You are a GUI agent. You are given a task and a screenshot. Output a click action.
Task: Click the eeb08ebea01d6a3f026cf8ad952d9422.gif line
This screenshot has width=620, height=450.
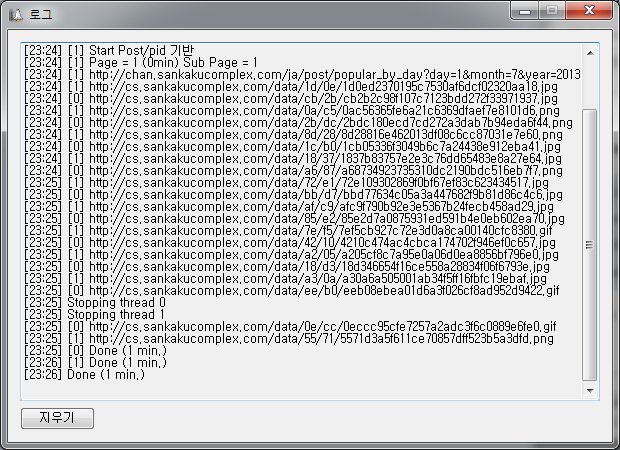point(291,290)
